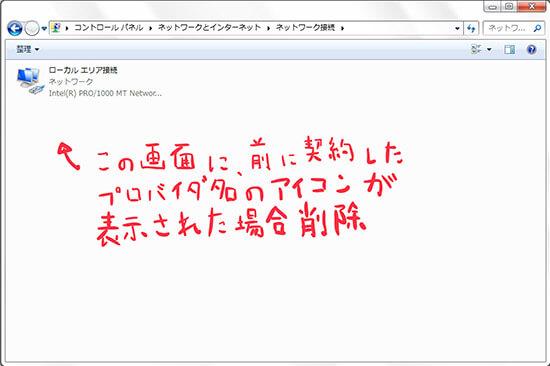
Task: Open recent pages dropdown beside forward arrow
Action: (44, 28)
